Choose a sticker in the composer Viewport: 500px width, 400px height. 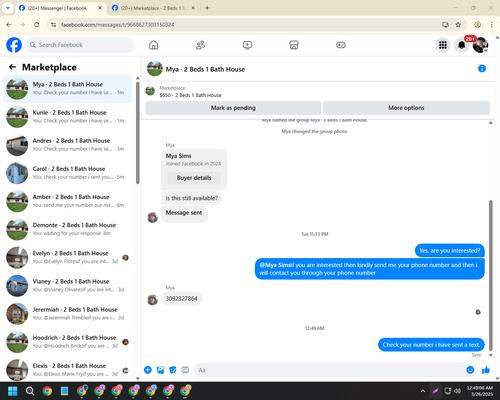[x=173, y=370]
